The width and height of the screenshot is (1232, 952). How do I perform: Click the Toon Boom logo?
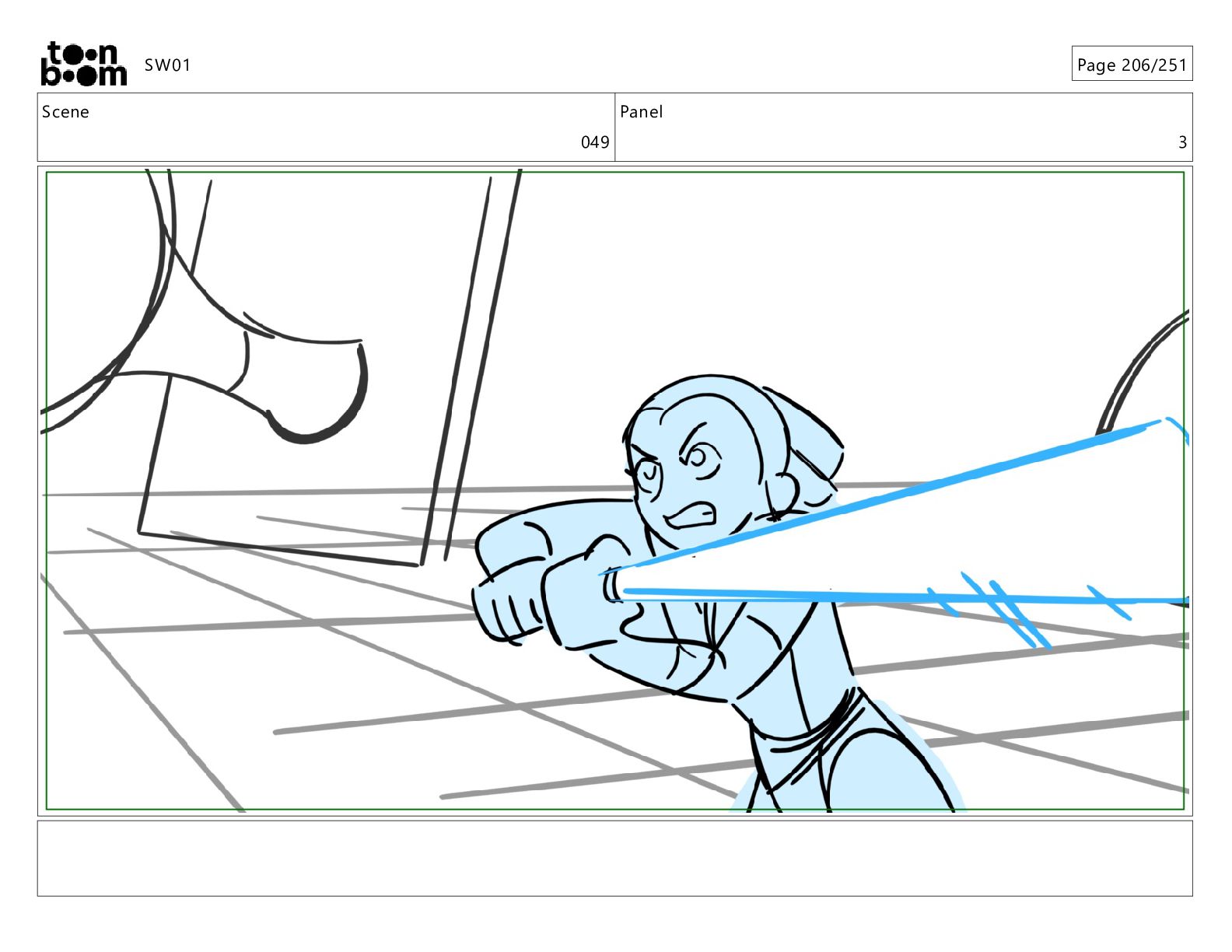pyautogui.click(x=83, y=64)
